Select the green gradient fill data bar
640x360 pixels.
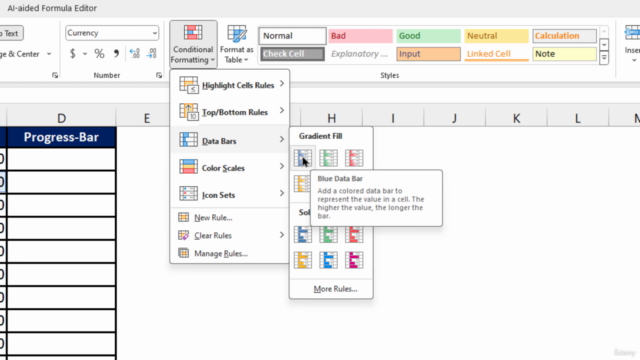pyautogui.click(x=329, y=158)
